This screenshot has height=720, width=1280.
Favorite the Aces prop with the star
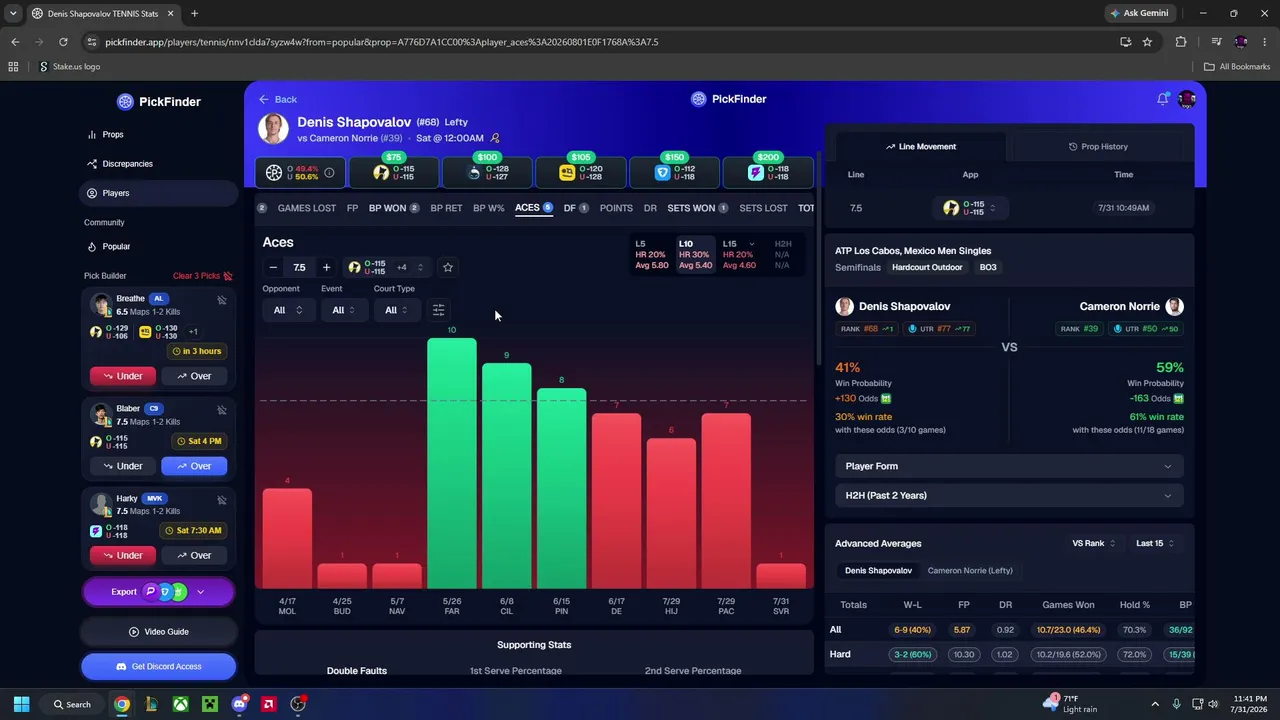point(448,267)
